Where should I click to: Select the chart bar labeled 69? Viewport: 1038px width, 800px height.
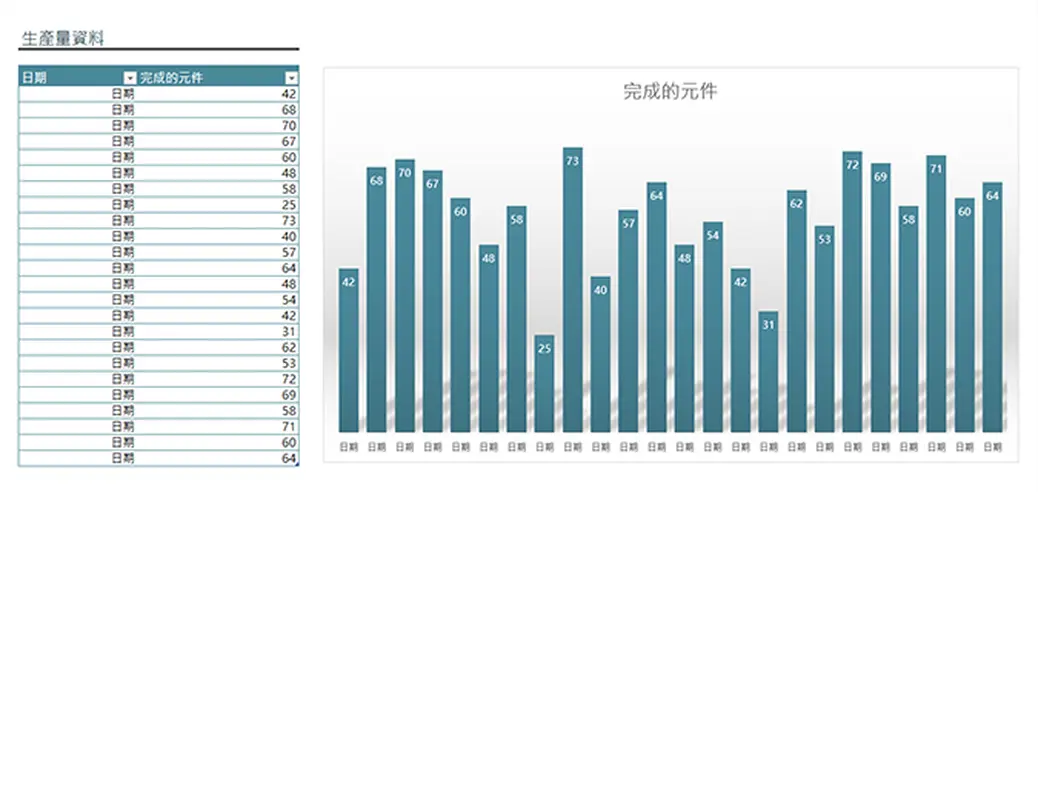click(880, 298)
